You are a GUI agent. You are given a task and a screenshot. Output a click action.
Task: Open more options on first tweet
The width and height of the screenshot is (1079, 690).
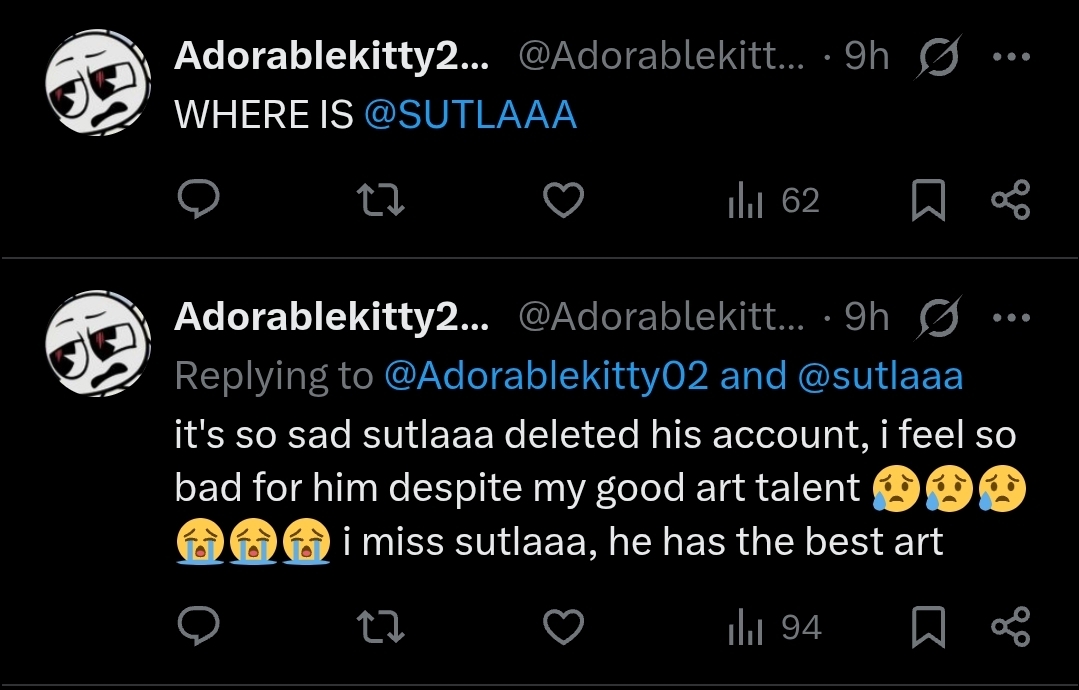[x=1010, y=59]
